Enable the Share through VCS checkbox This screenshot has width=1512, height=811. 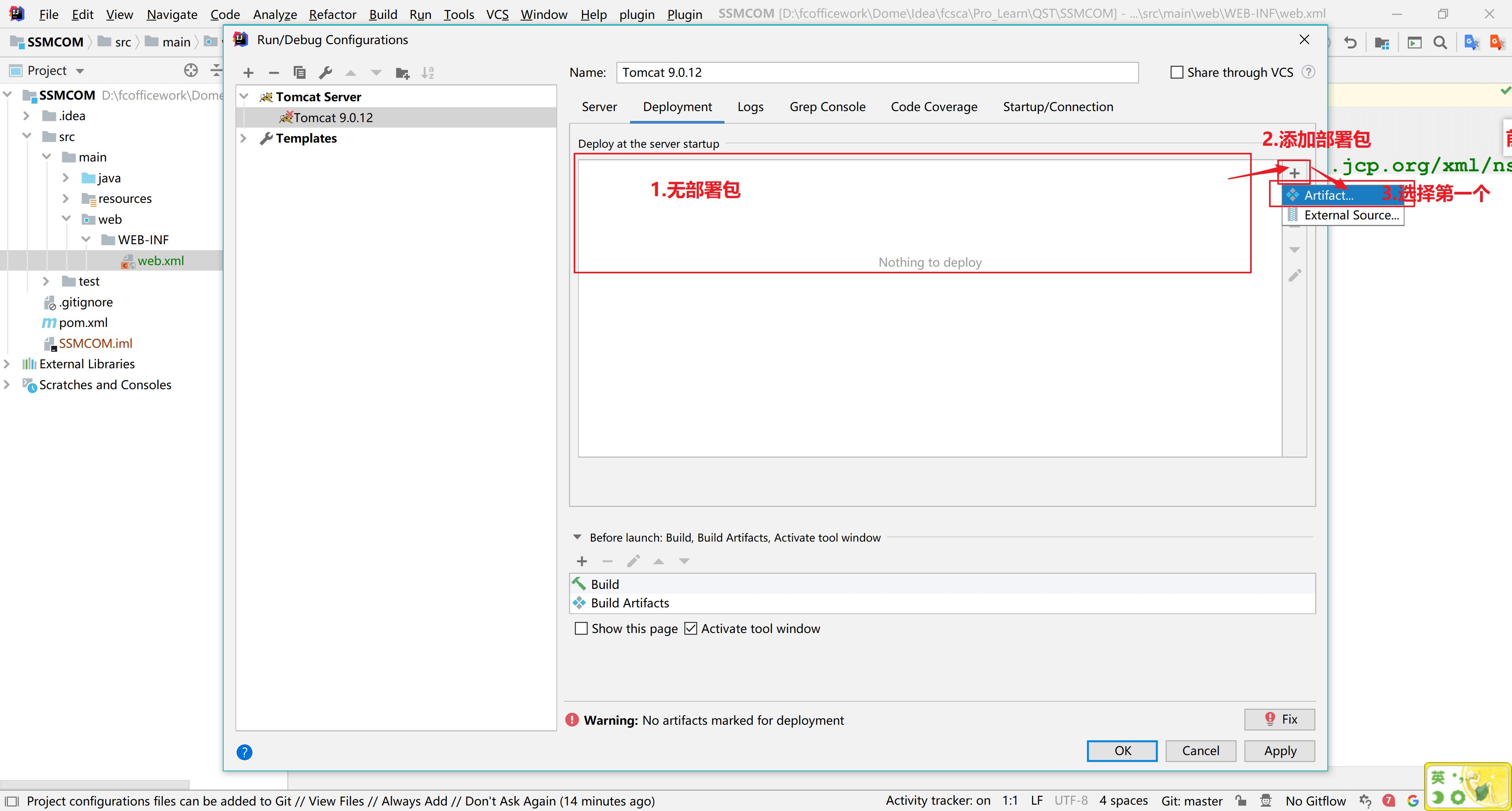point(1177,72)
